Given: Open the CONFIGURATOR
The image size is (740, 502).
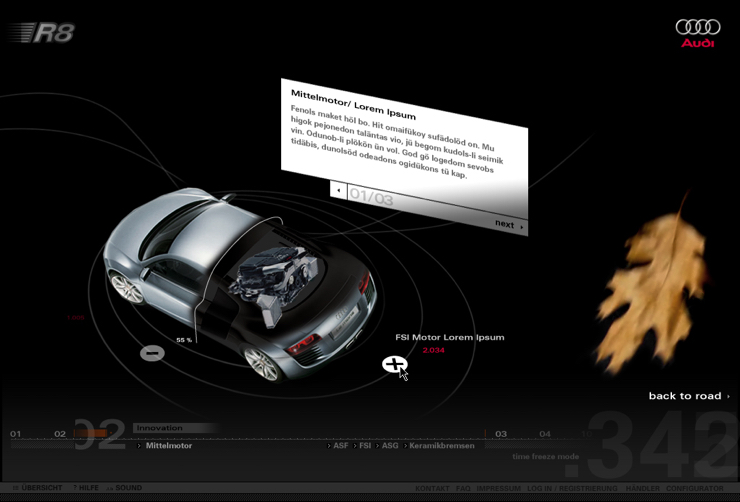Looking at the screenshot, I should tap(695, 488).
